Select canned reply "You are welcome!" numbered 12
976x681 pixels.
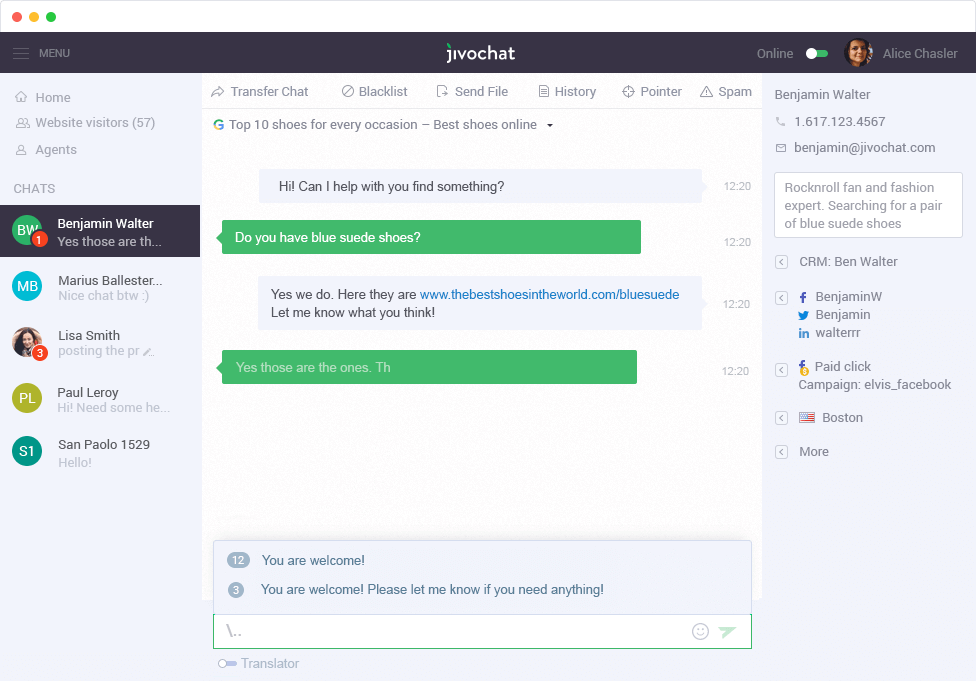coord(313,560)
